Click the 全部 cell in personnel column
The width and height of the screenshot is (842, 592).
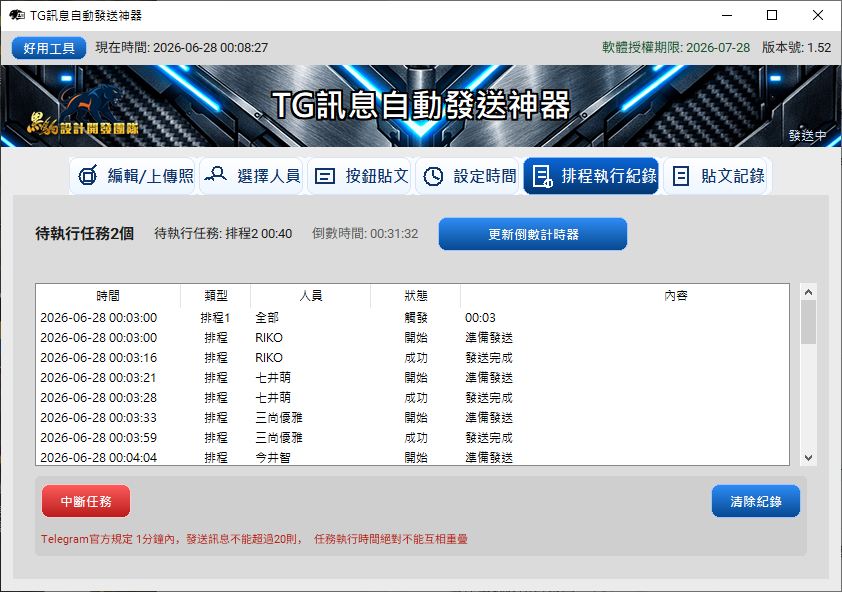[267, 317]
